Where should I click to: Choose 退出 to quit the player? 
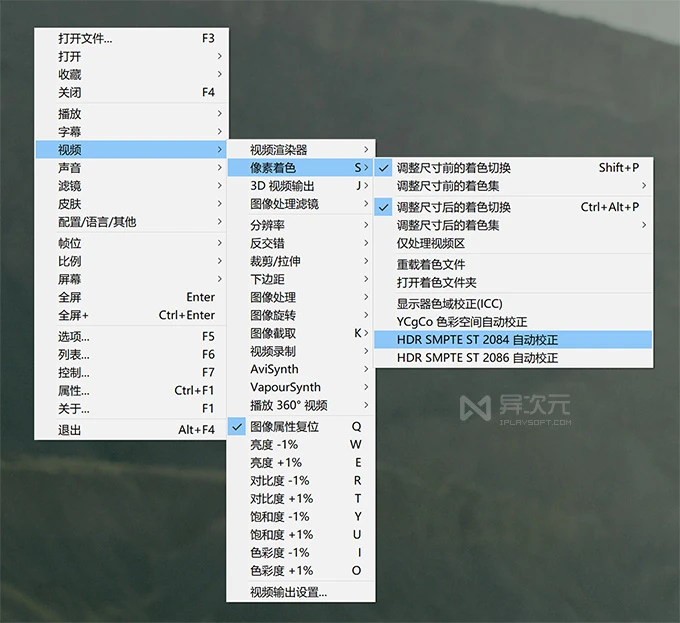[131, 430]
